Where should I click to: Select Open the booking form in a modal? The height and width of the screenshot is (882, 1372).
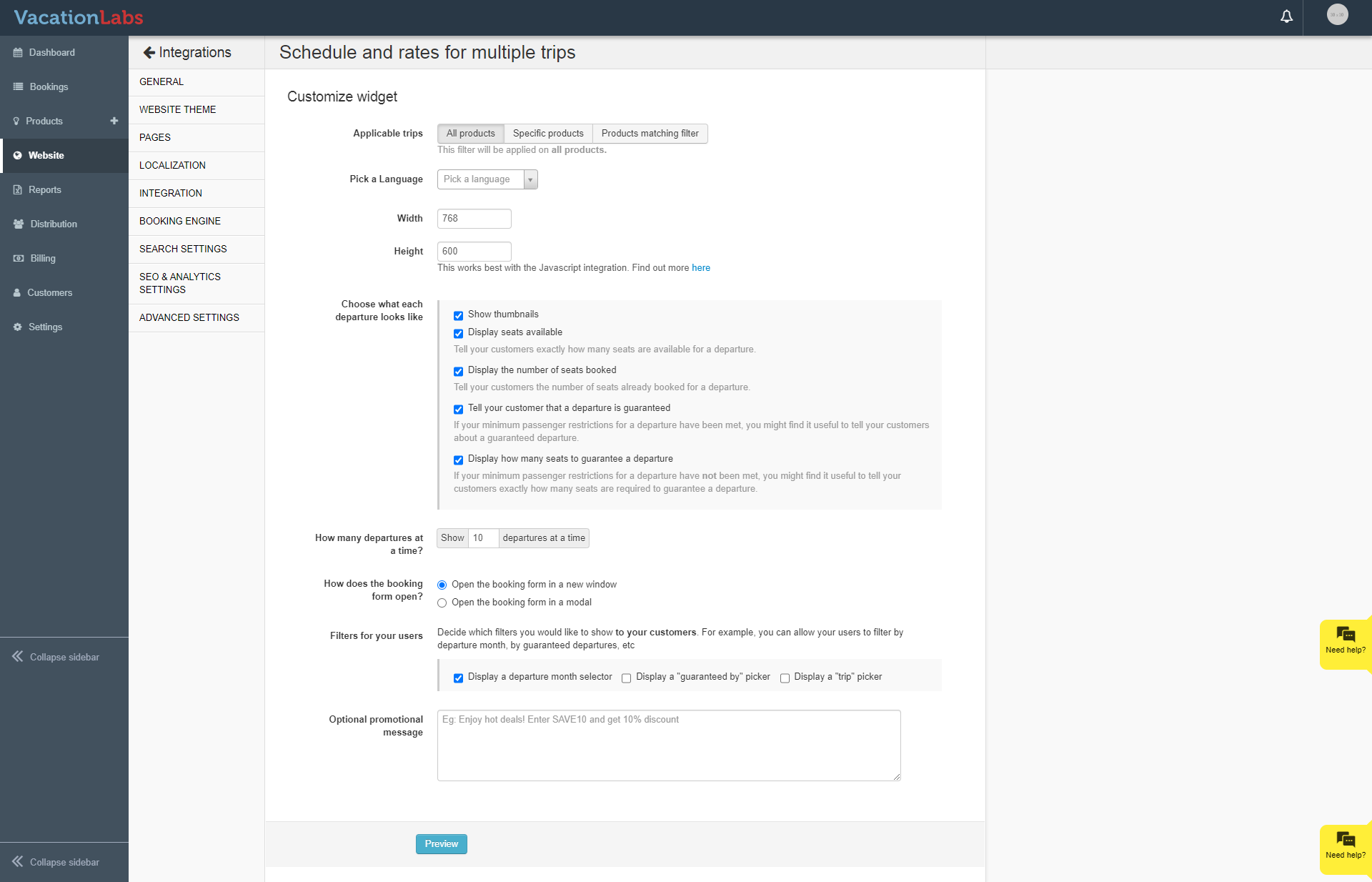(442, 603)
